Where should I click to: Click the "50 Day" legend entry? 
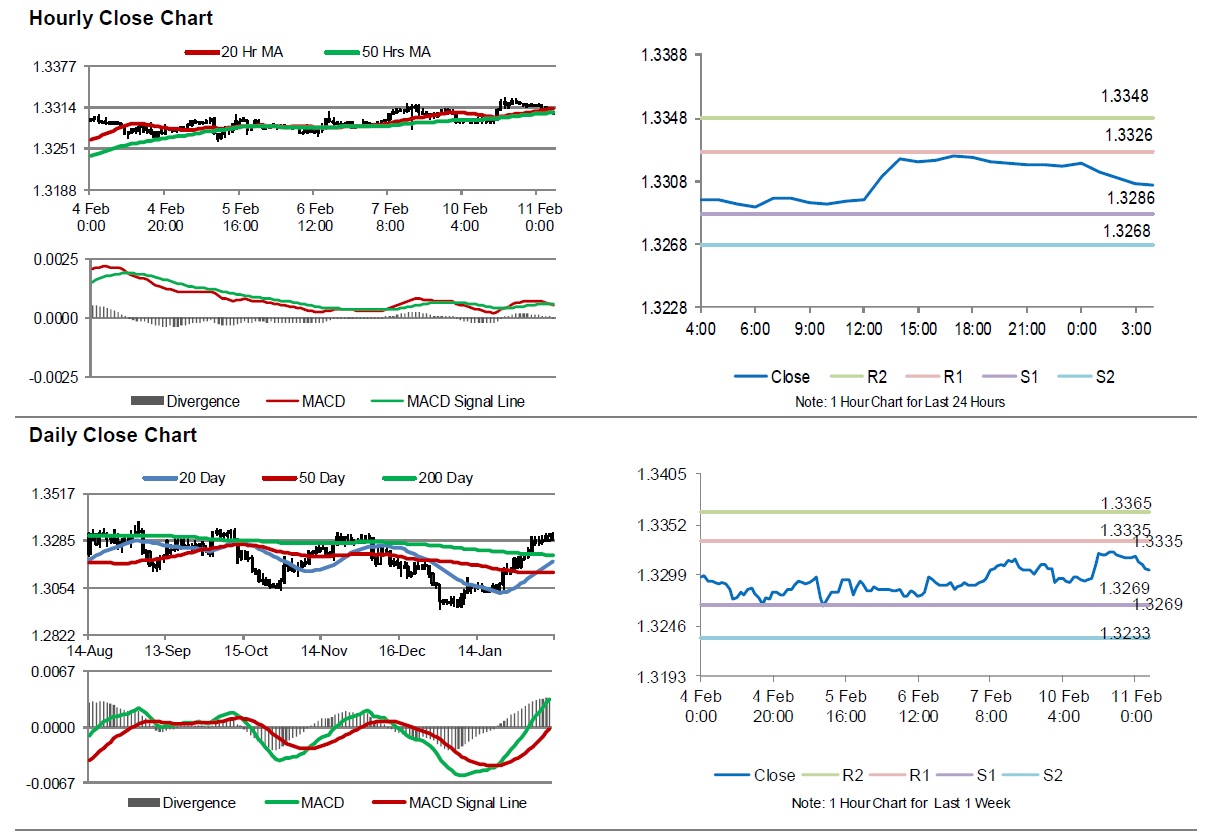pyautogui.click(x=303, y=478)
